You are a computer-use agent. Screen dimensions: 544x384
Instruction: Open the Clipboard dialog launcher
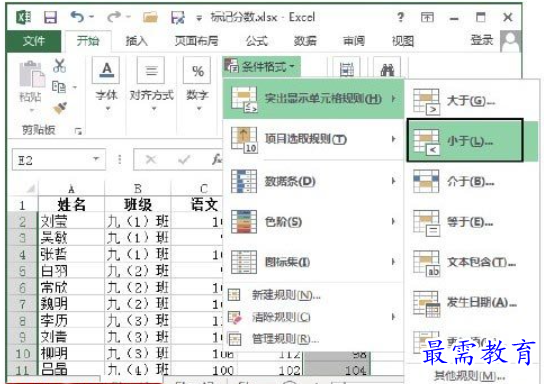point(78,131)
